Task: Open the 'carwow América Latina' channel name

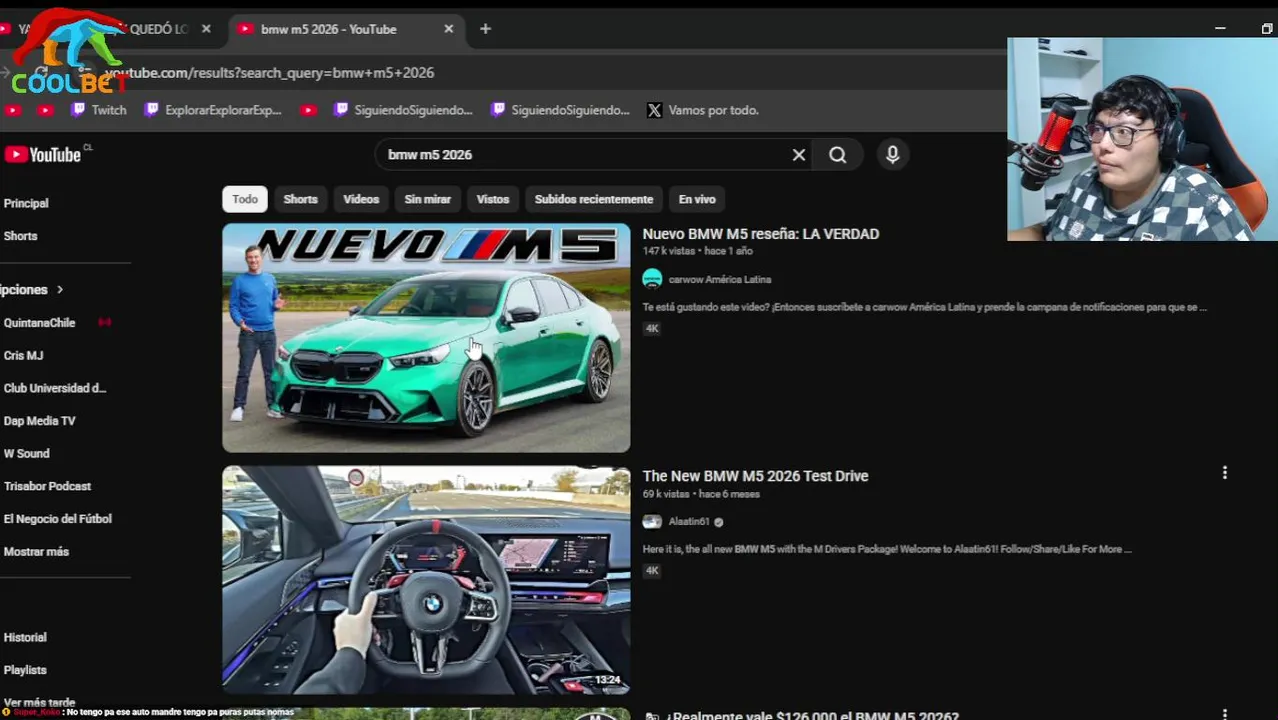Action: pyautogui.click(x=720, y=280)
